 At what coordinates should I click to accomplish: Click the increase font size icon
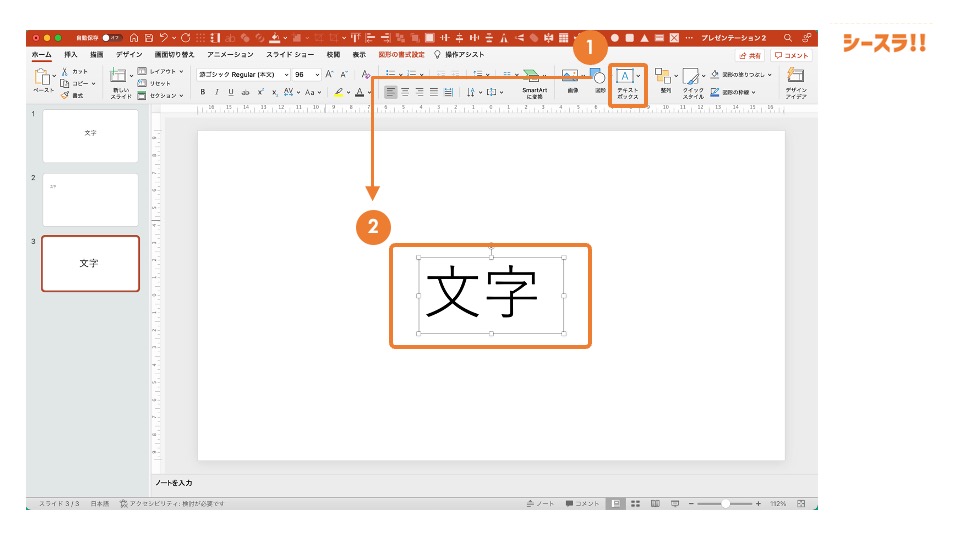pos(329,75)
